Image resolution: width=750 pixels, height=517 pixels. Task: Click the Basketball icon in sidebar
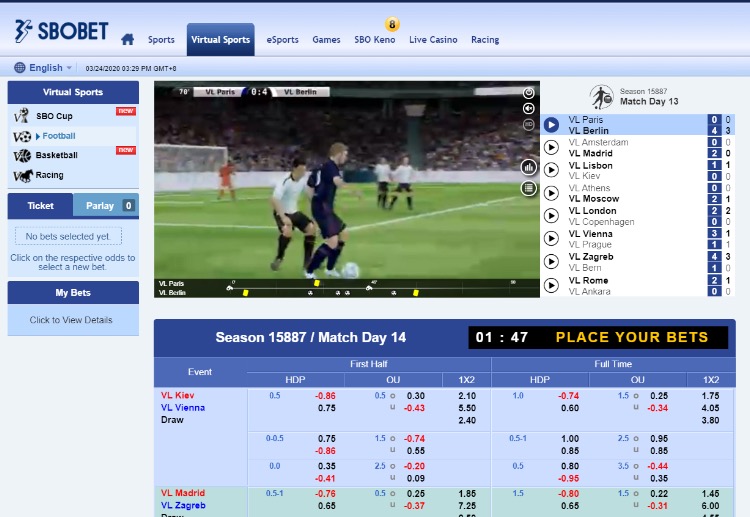click(22, 155)
